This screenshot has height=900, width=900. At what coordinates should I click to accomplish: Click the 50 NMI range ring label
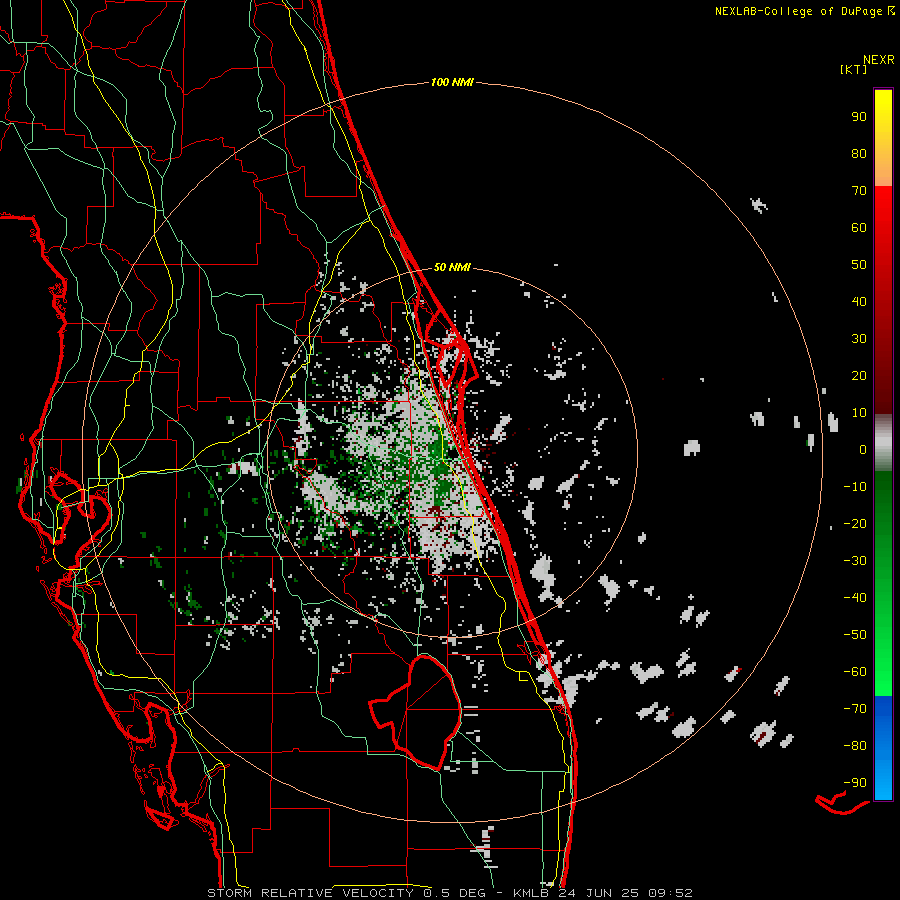(452, 267)
